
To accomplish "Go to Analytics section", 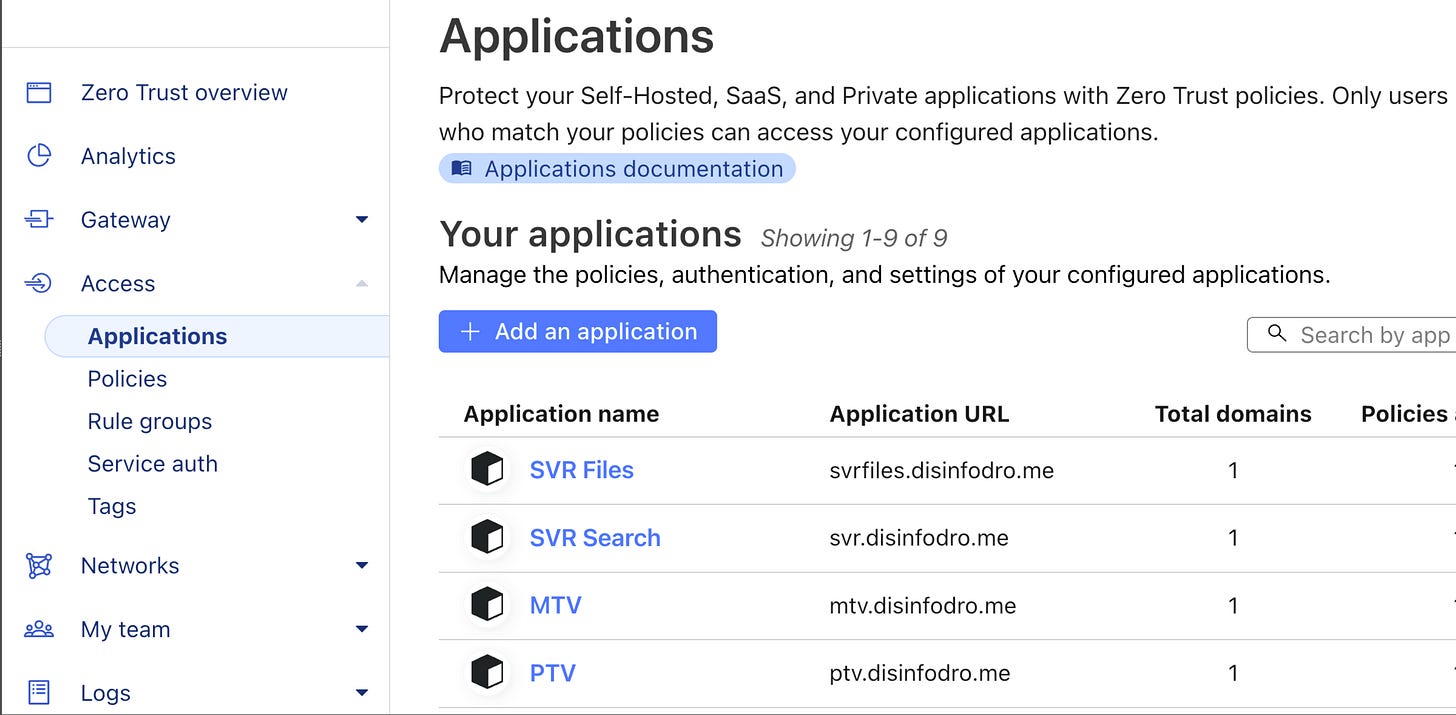I will [x=128, y=156].
